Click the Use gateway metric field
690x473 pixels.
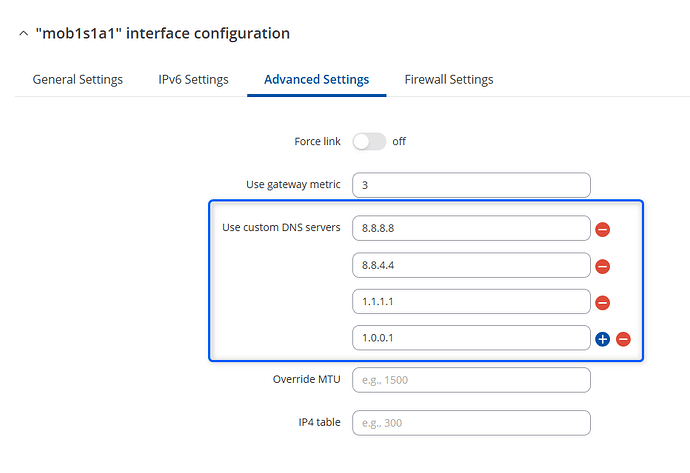coord(471,185)
